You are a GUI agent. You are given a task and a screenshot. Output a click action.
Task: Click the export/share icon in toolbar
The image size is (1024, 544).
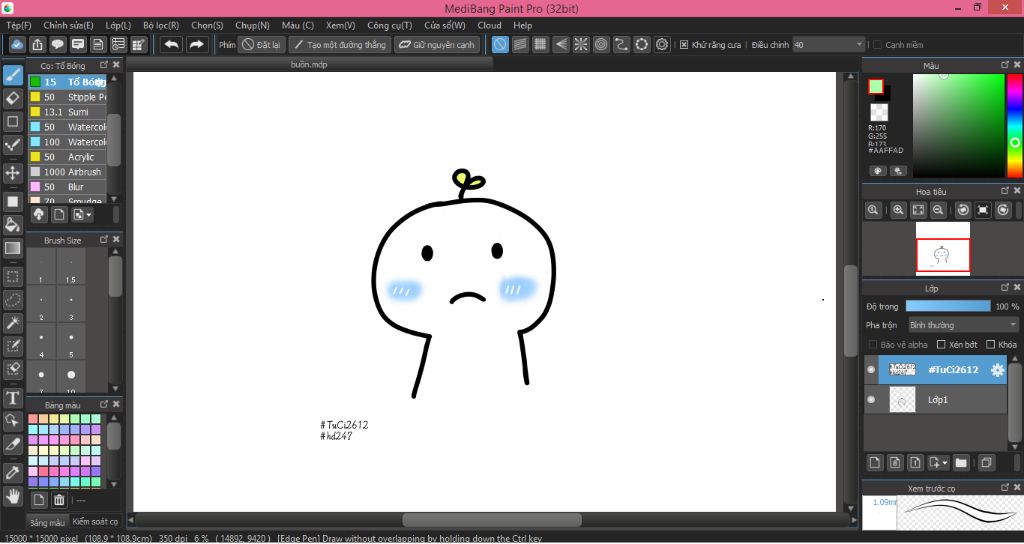tap(37, 44)
